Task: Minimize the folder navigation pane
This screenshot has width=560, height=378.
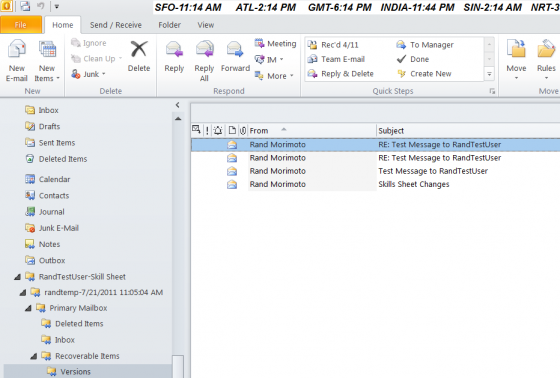Action: click(178, 105)
